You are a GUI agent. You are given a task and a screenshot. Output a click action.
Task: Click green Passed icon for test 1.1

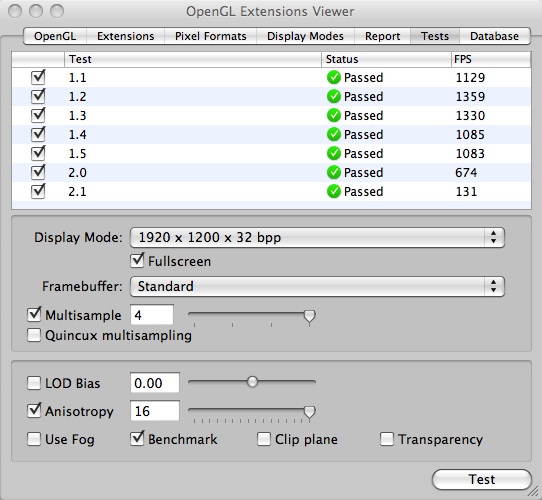pyautogui.click(x=334, y=77)
